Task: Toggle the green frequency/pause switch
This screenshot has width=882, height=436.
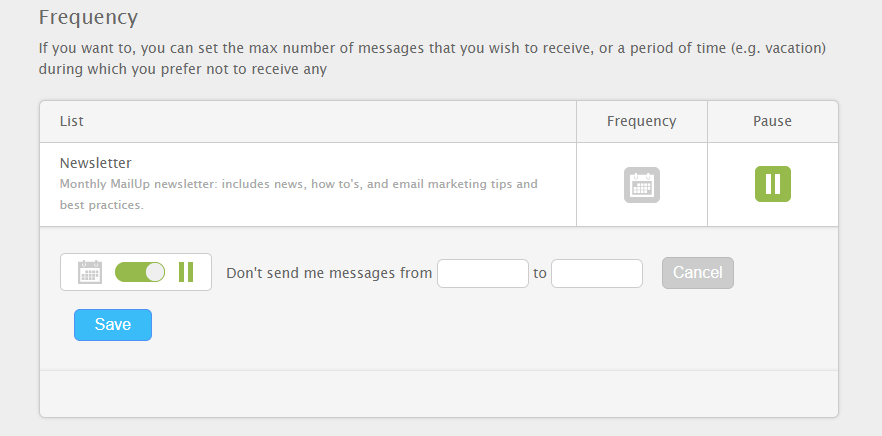Action: pyautogui.click(x=140, y=272)
